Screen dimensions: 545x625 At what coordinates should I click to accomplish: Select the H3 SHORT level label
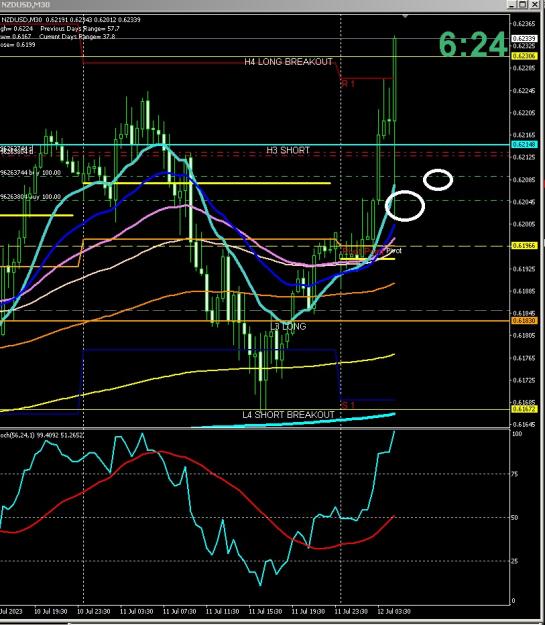click(288, 150)
